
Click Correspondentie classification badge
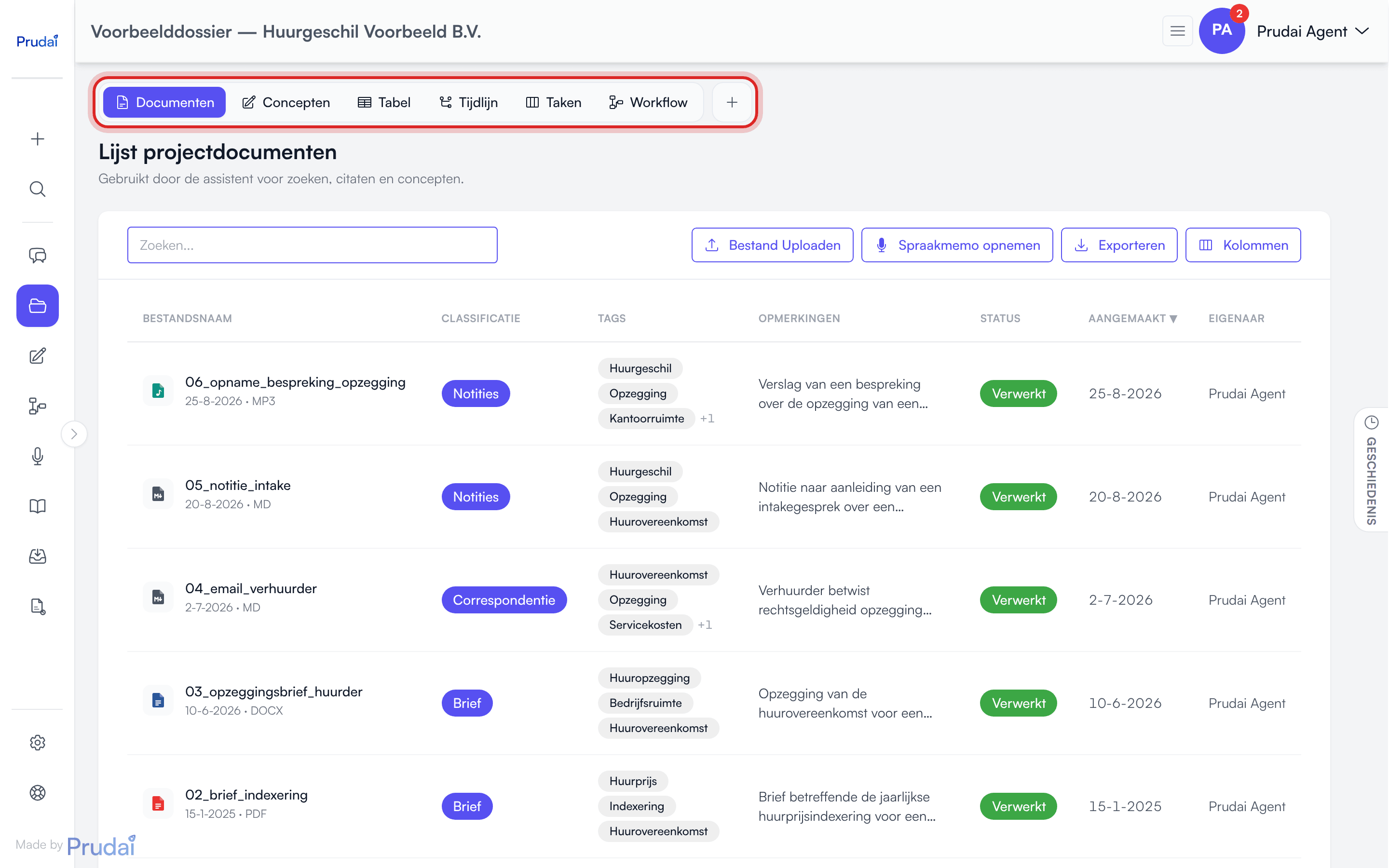coord(504,600)
